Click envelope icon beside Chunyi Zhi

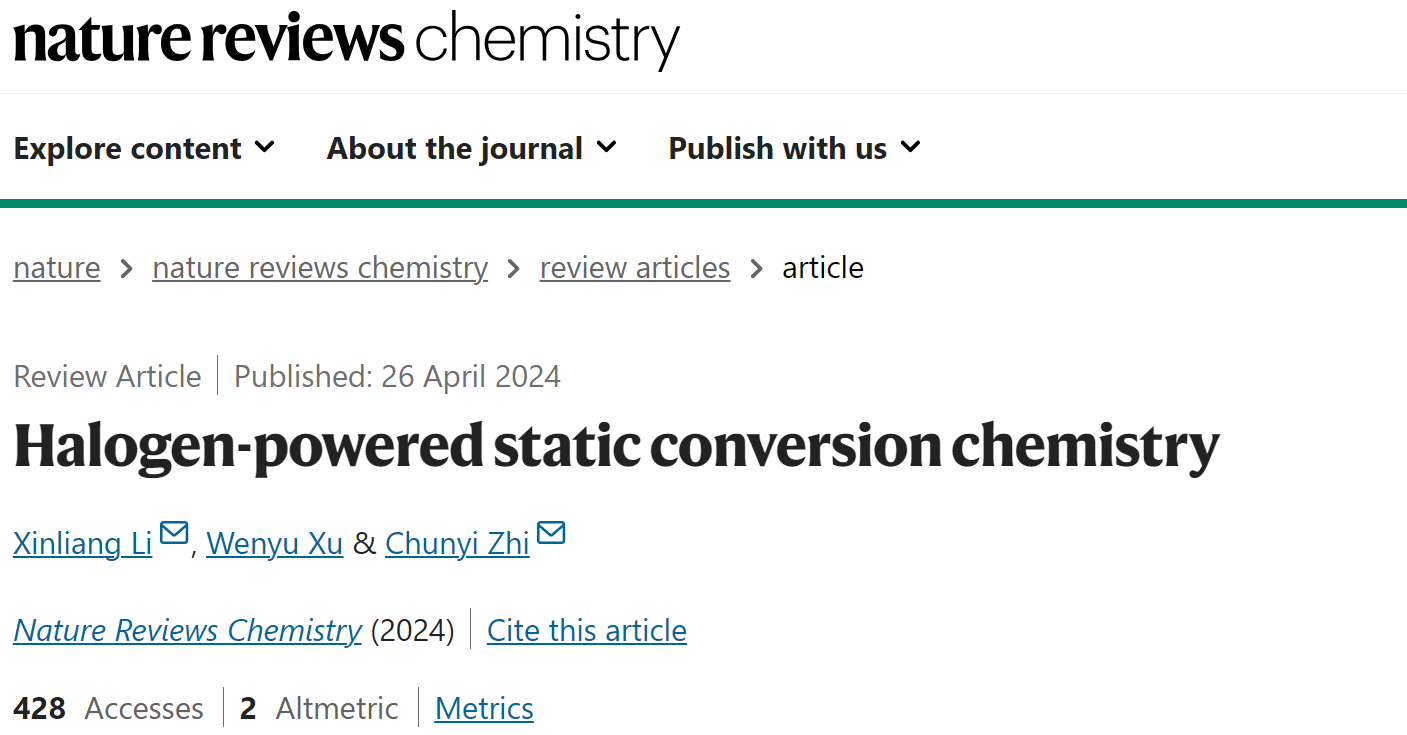551,533
